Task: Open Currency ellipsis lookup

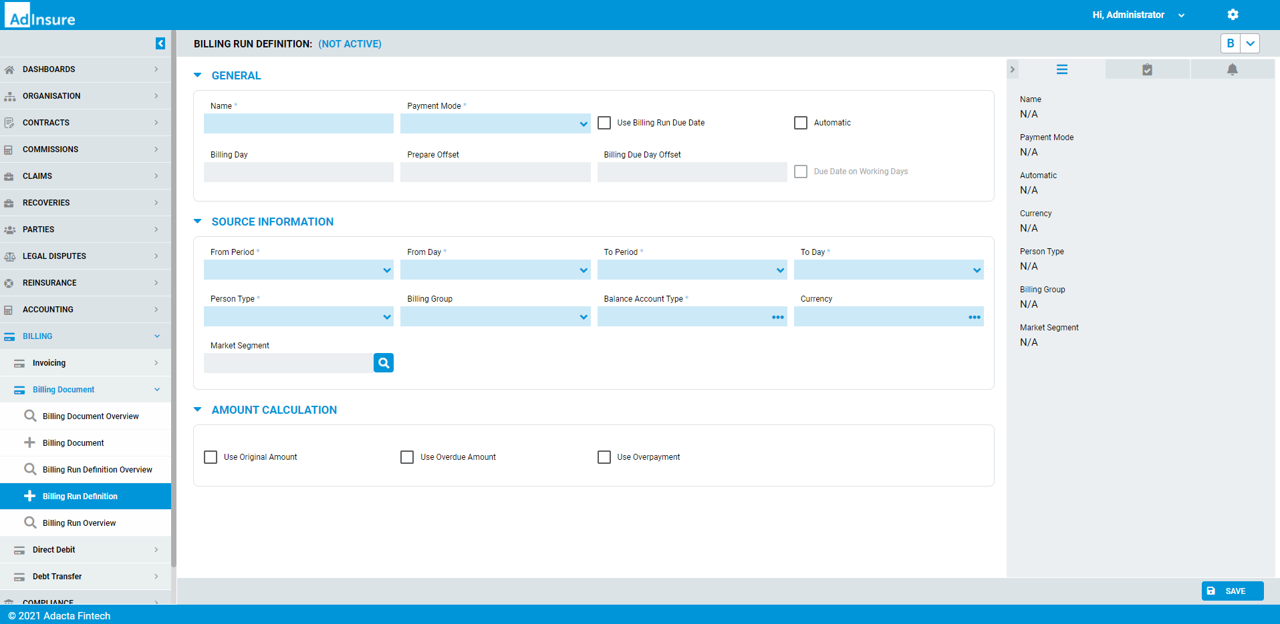Action: pyautogui.click(x=974, y=317)
